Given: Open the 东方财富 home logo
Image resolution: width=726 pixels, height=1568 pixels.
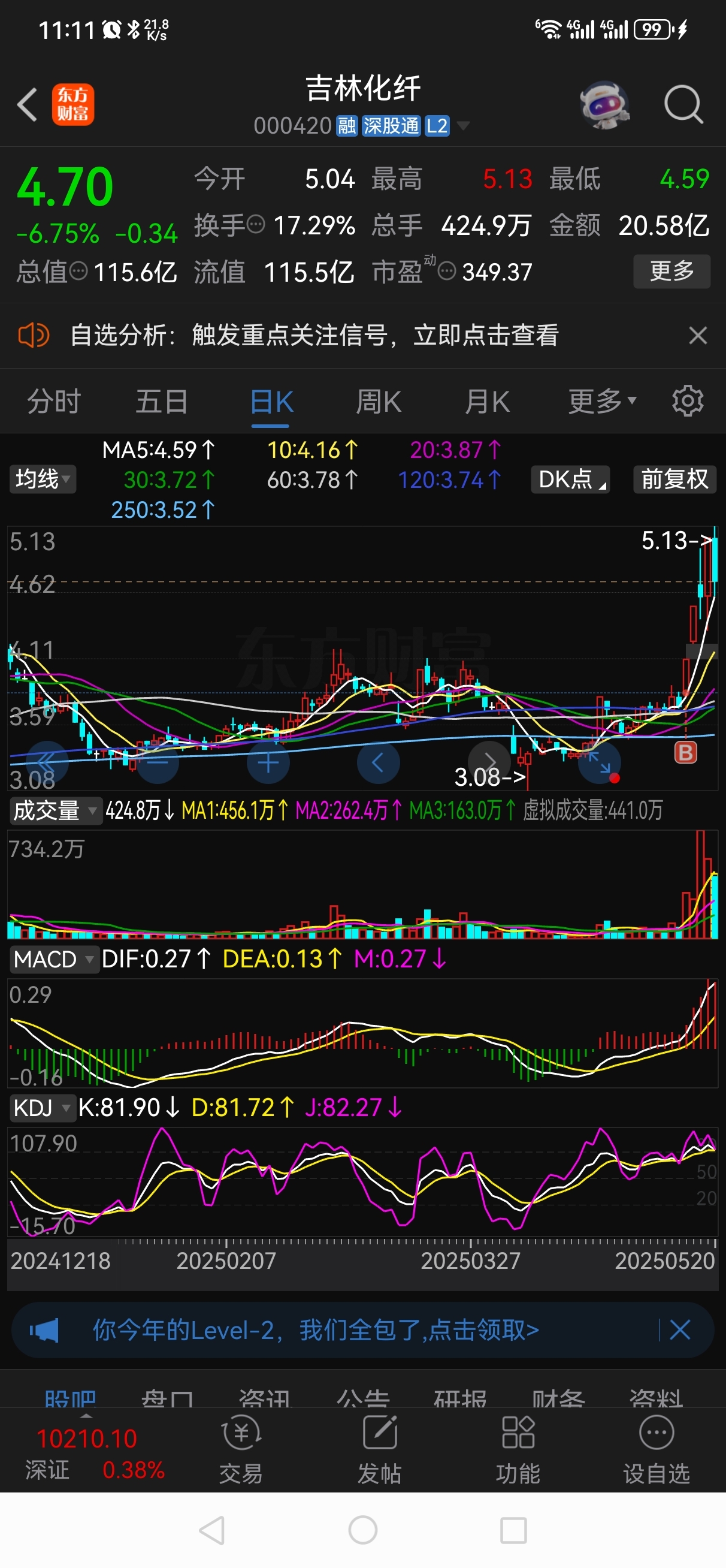Looking at the screenshot, I should [73, 105].
